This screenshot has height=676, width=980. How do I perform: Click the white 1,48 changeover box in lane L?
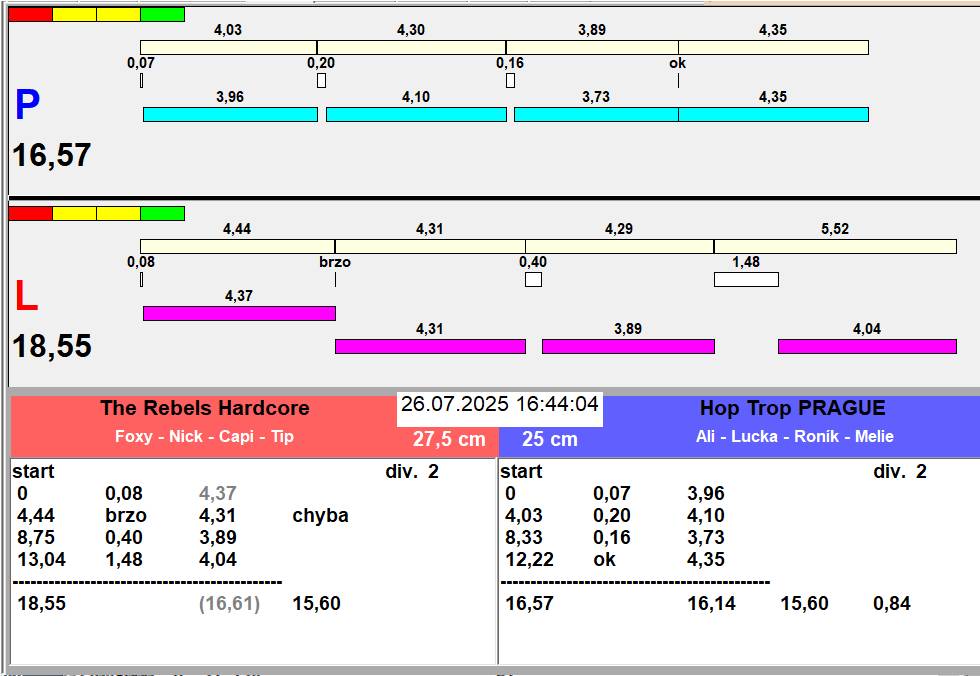pyautogui.click(x=746, y=279)
